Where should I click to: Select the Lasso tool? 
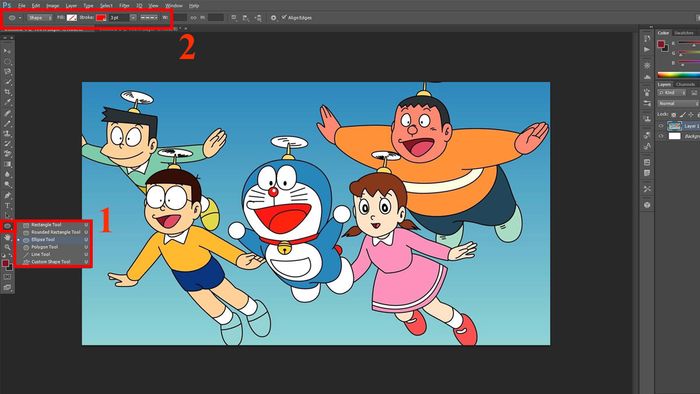[x=7, y=71]
